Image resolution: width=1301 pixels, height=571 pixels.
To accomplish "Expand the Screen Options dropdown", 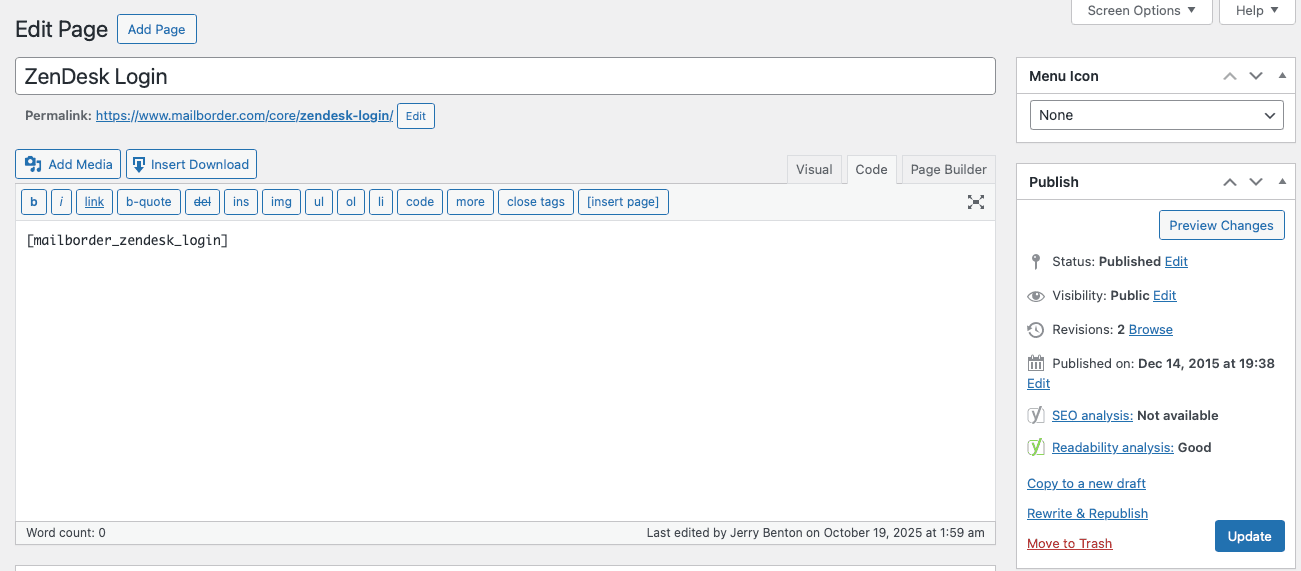I will click(1141, 11).
